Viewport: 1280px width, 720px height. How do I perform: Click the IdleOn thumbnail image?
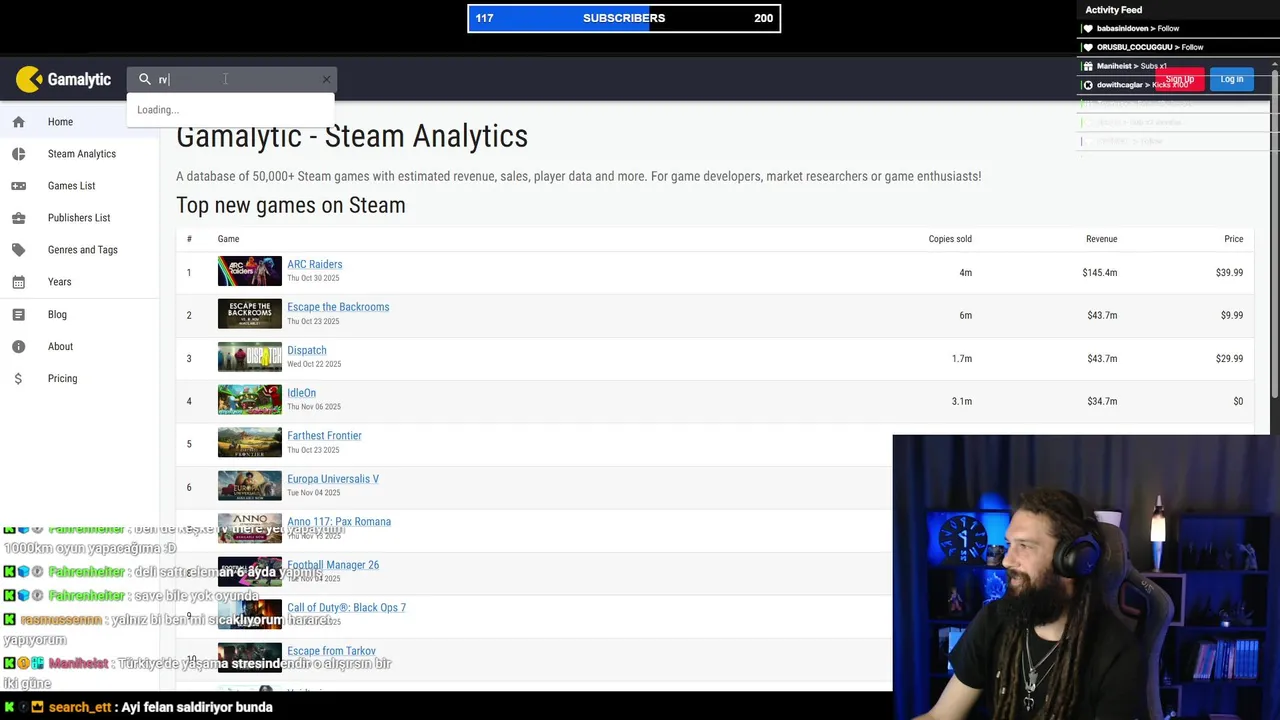coord(250,400)
